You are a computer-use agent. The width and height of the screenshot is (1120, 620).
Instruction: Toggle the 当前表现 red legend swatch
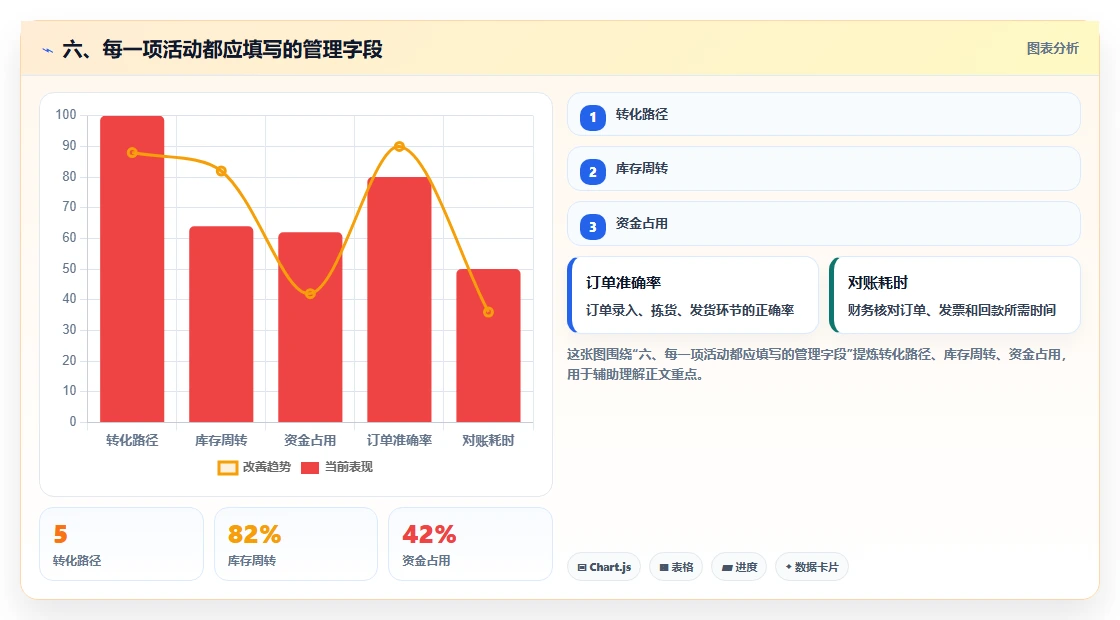[309, 468]
